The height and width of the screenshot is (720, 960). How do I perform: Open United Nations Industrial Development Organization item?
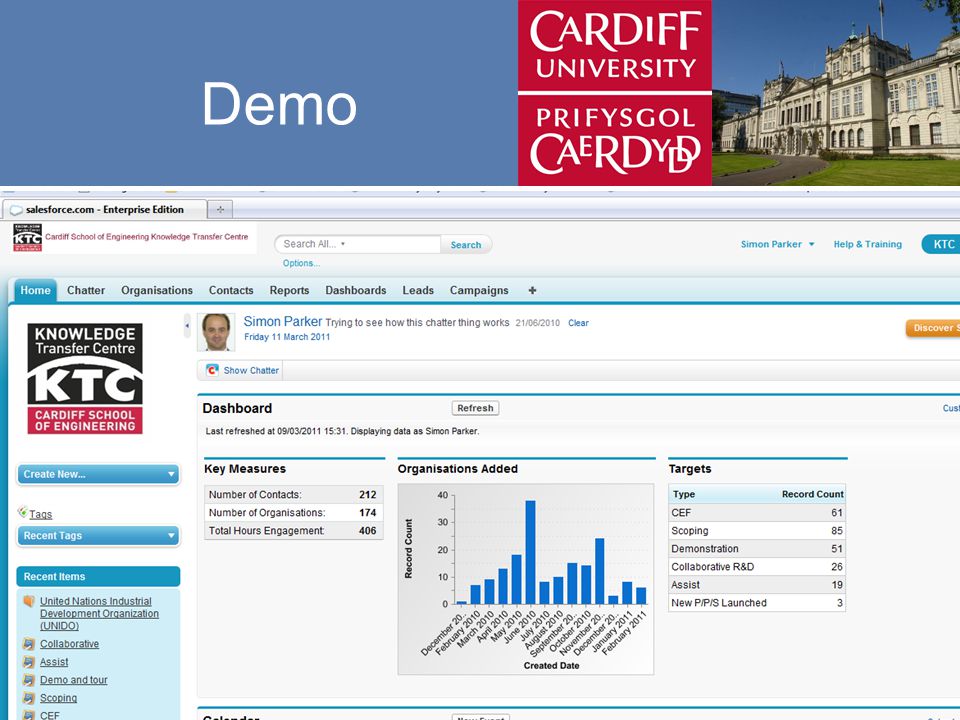point(99,613)
